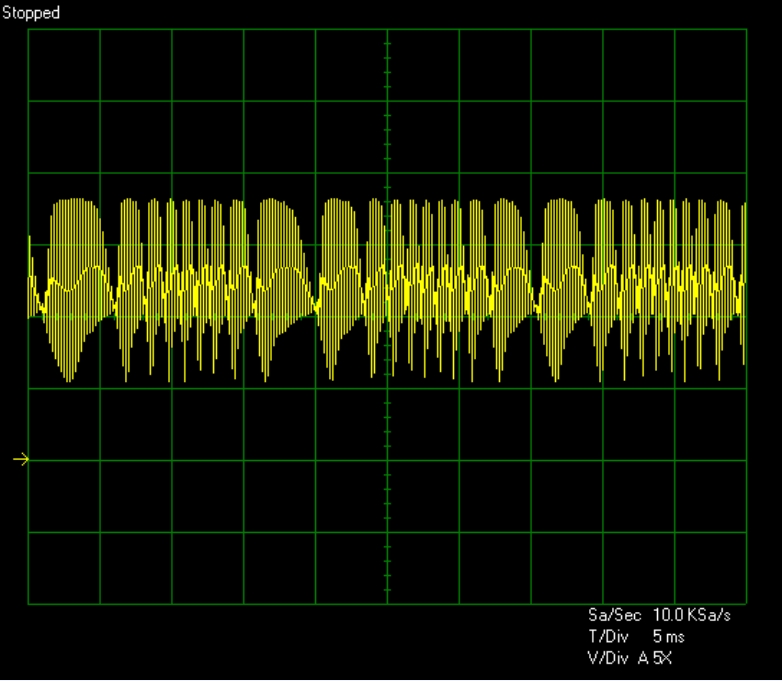
Task: Click the 'Sa/Sec' sample rate label
Action: (x=614, y=615)
